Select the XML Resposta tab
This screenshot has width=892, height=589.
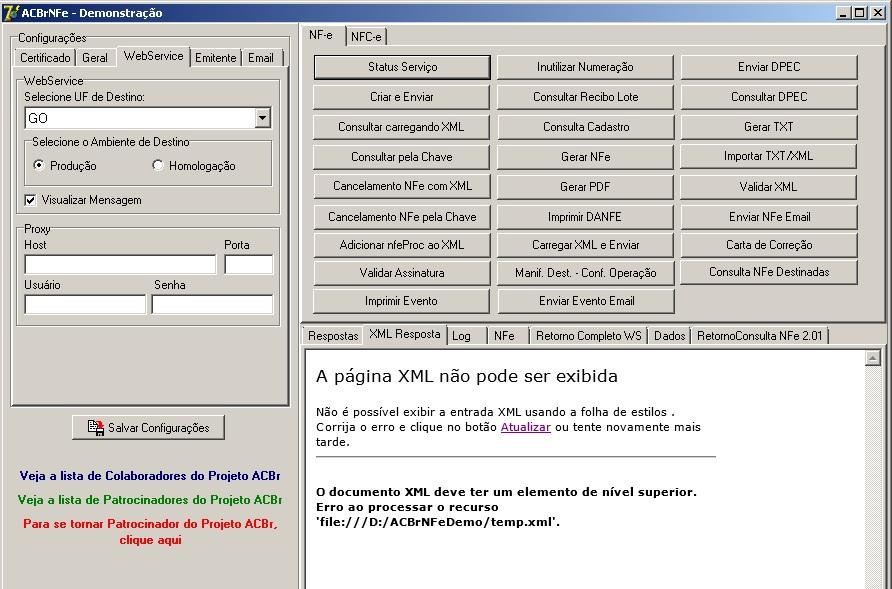(x=404, y=334)
